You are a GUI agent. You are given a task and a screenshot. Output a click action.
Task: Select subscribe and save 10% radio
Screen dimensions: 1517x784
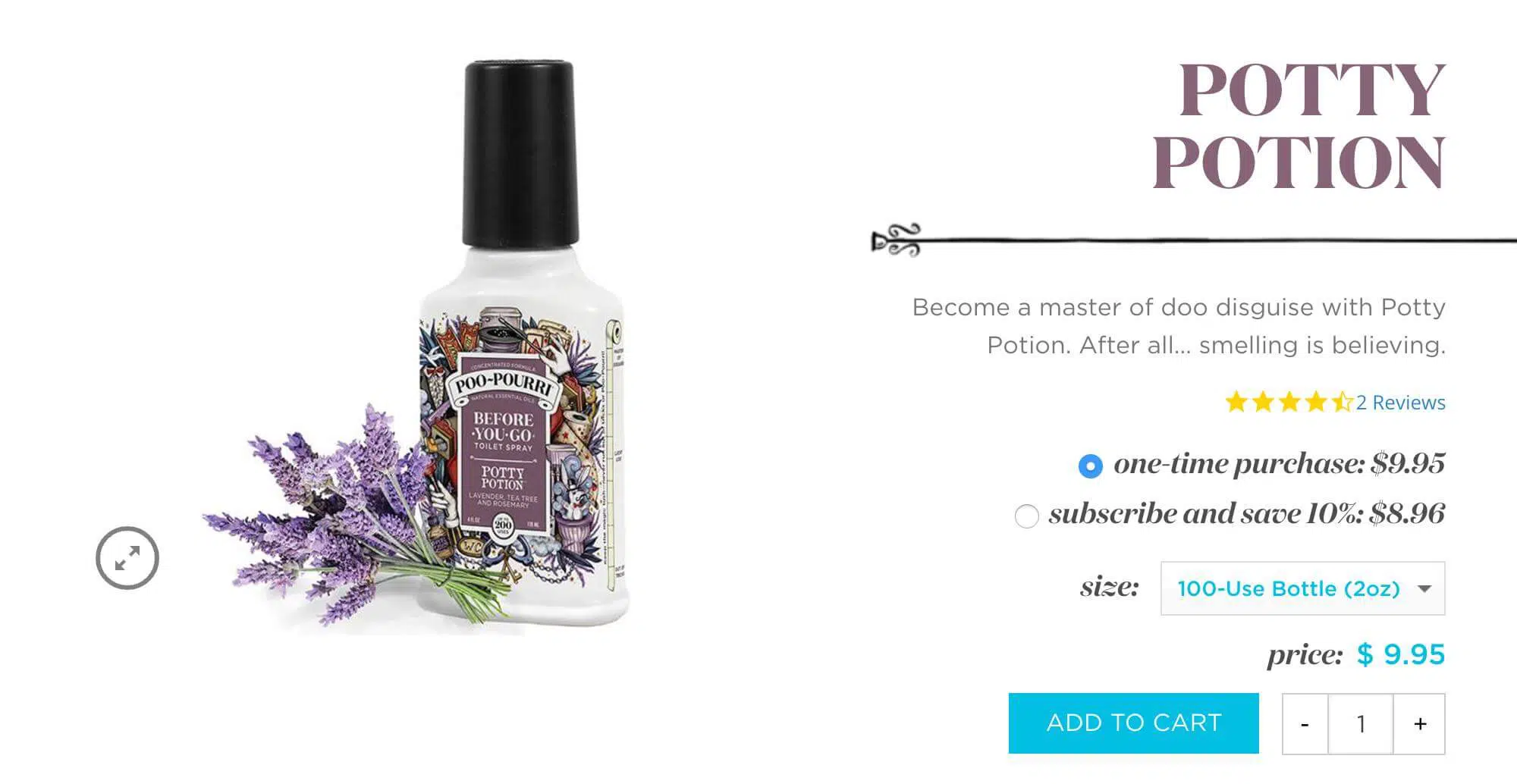[1026, 516]
